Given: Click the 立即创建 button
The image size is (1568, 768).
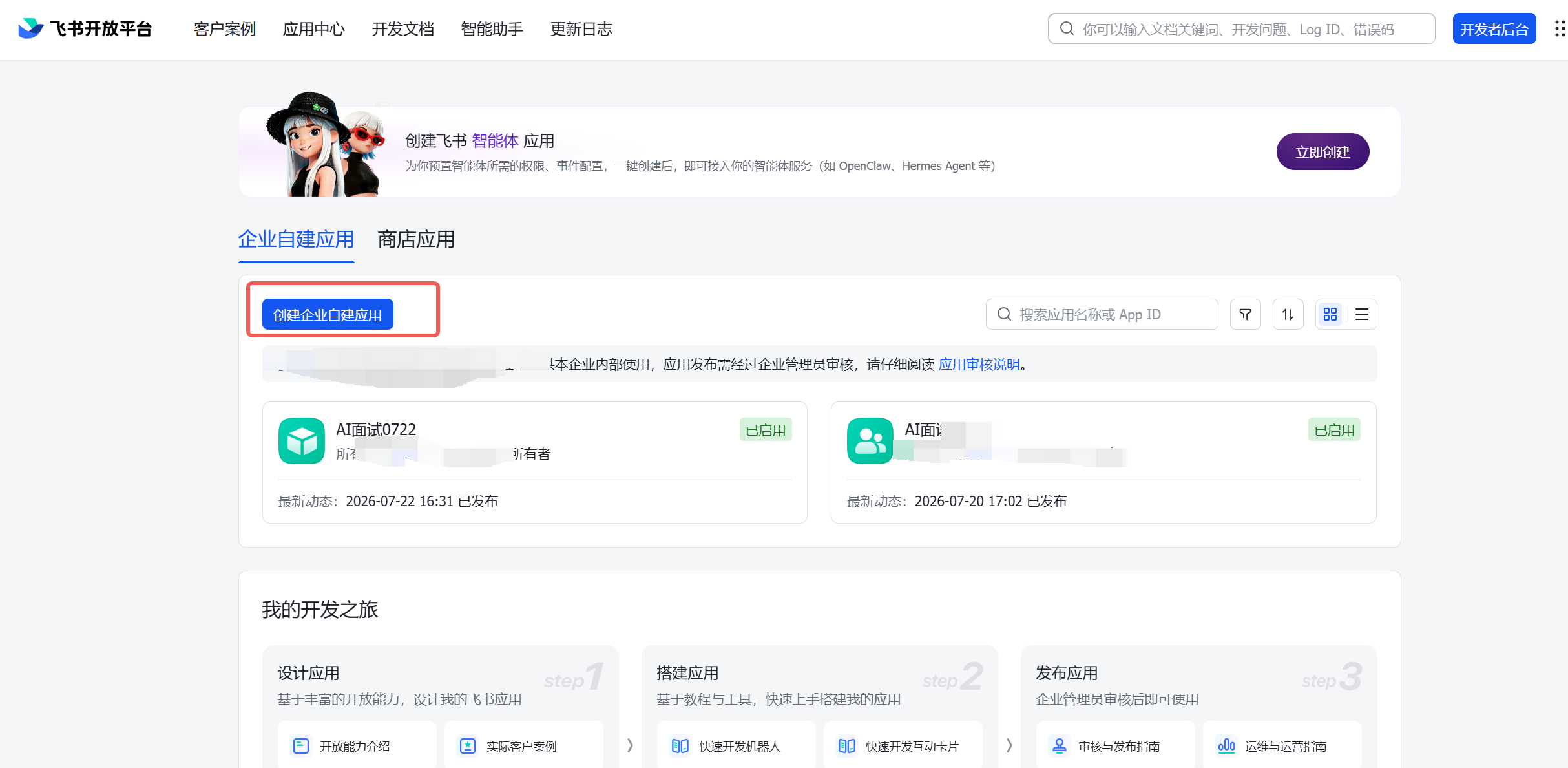Looking at the screenshot, I should click(x=1323, y=152).
